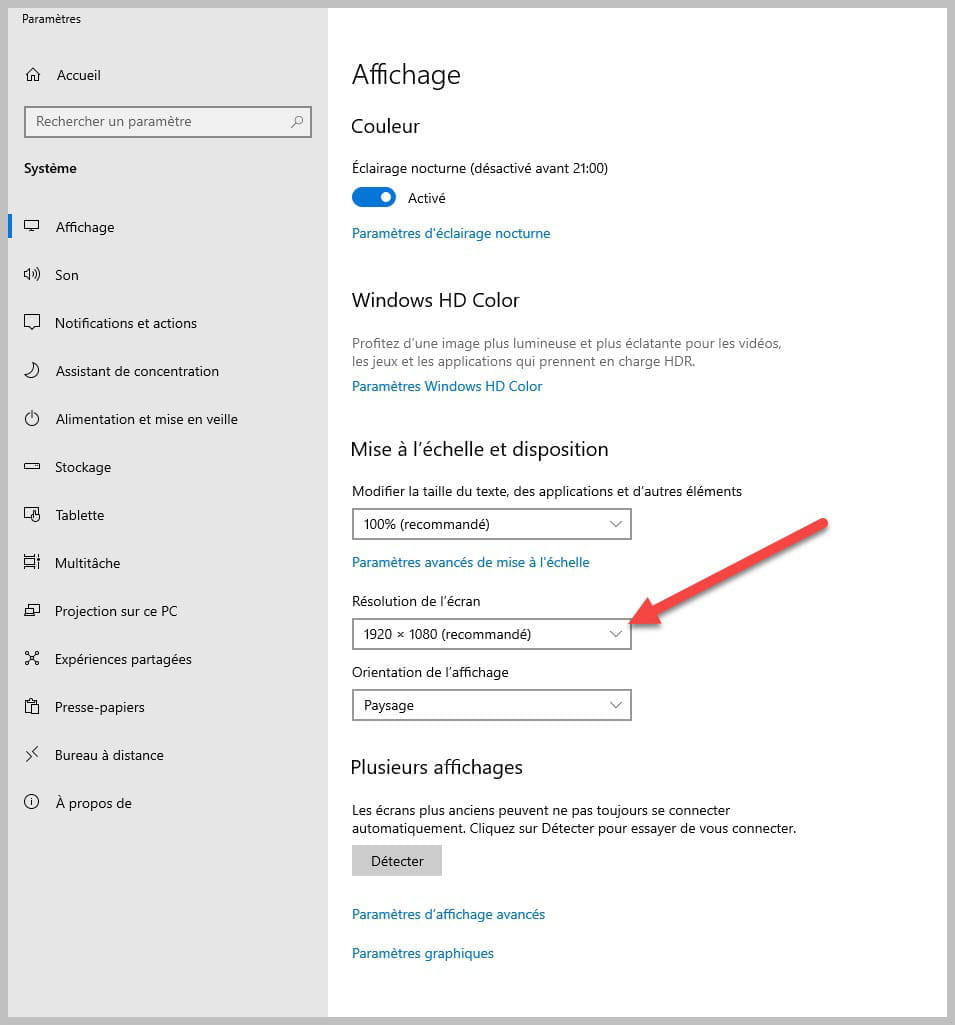Click the Projection sur ce PC icon
955x1025 pixels.
point(31,611)
